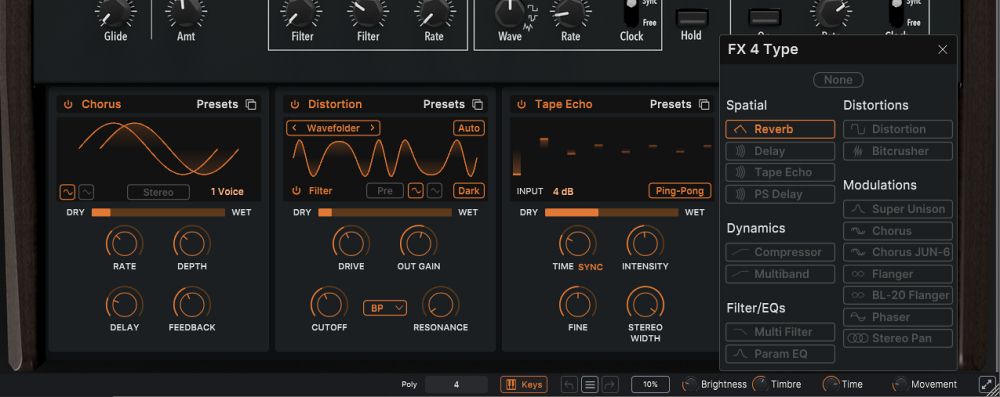Screen dimensions: 1000x397
Task: Click the Brightness macro knob
Action: click(690, 384)
